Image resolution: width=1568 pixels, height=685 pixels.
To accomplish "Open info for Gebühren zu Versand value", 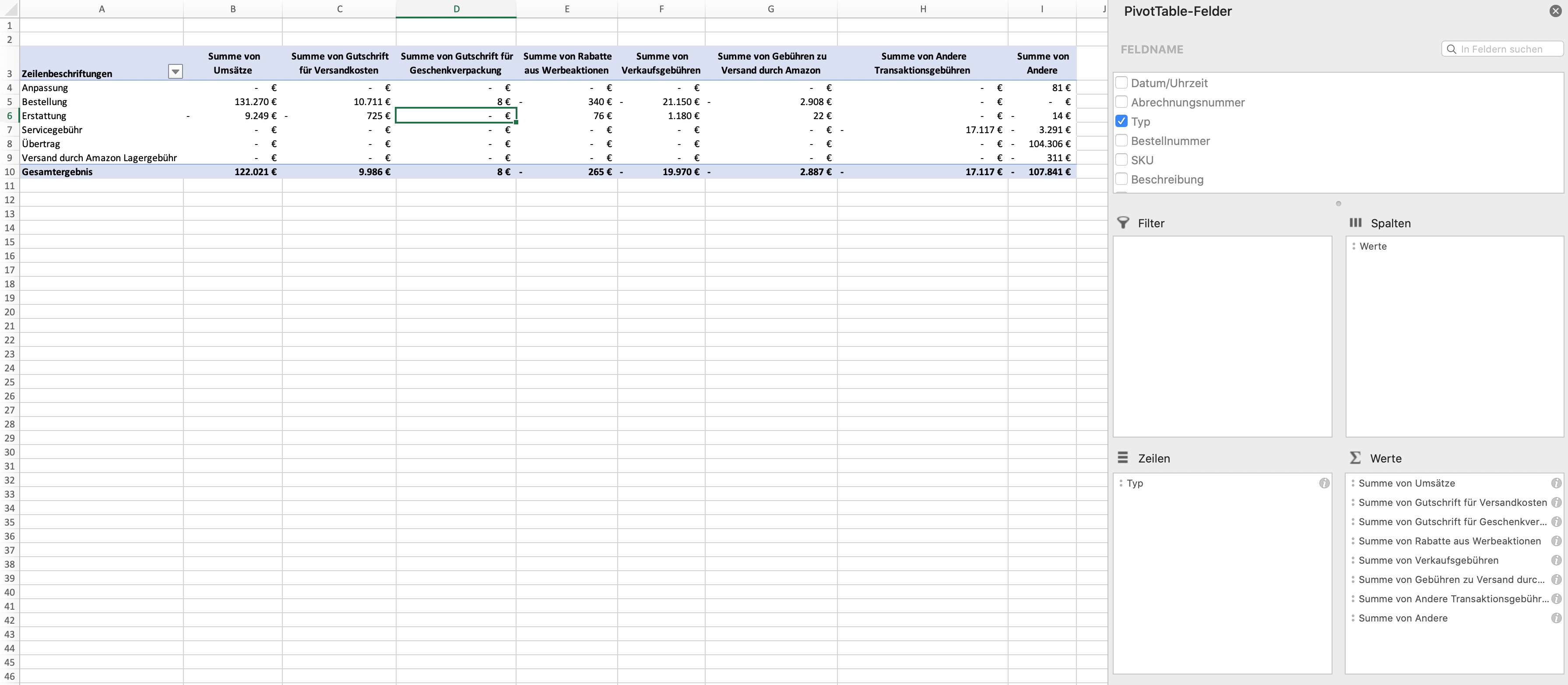I will pos(1557,579).
